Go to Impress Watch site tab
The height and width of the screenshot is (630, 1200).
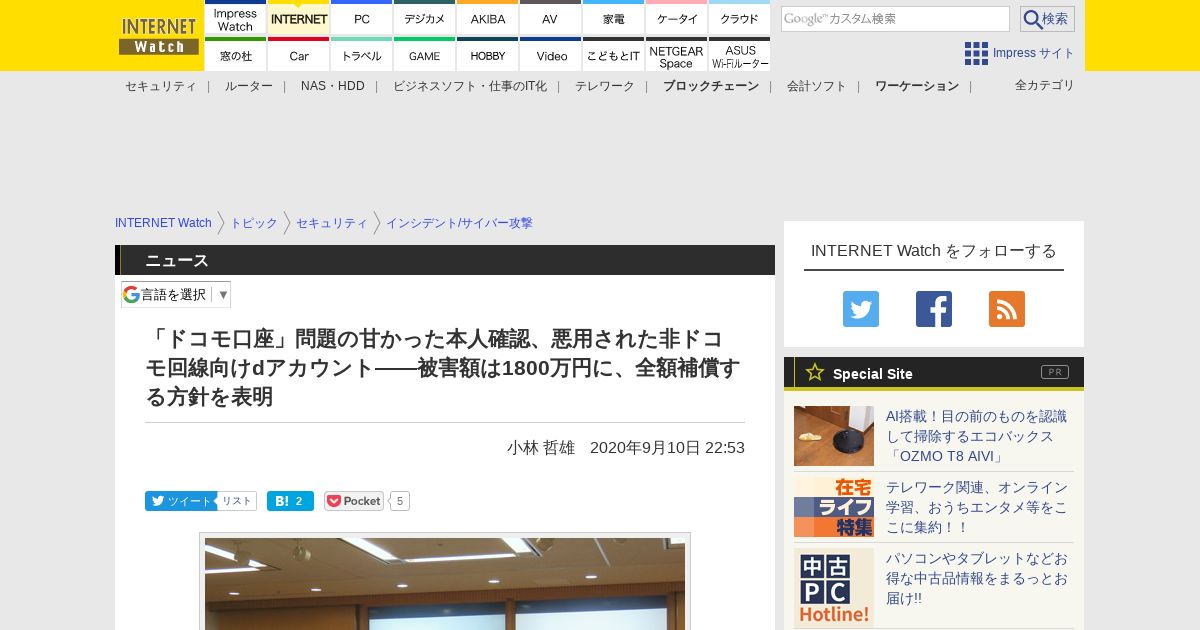point(236,18)
